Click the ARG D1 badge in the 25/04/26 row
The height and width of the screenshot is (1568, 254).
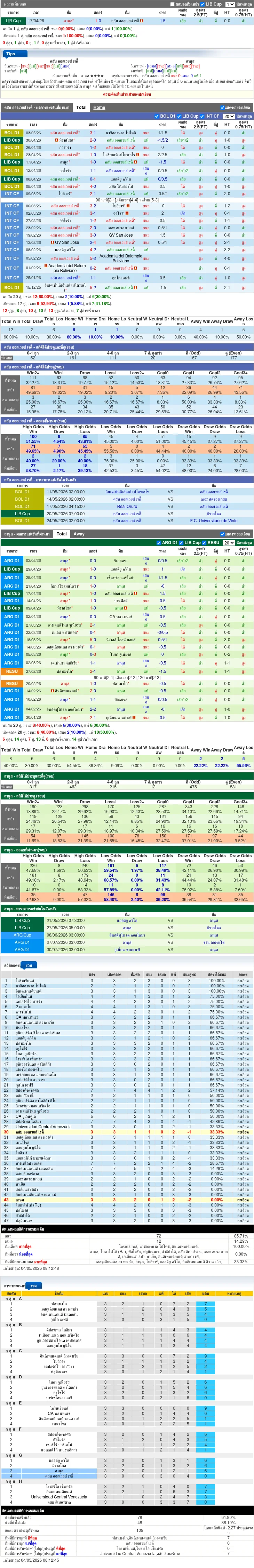click(x=11, y=578)
